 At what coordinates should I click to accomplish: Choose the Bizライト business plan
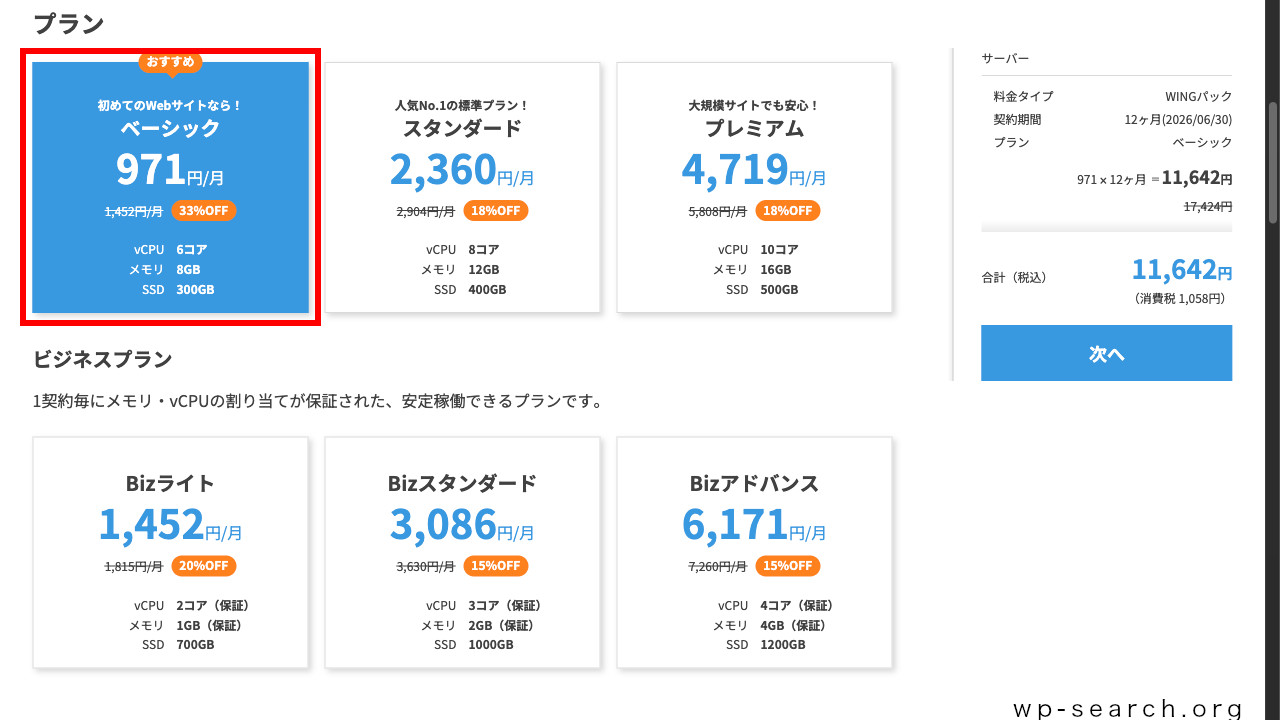(170, 552)
